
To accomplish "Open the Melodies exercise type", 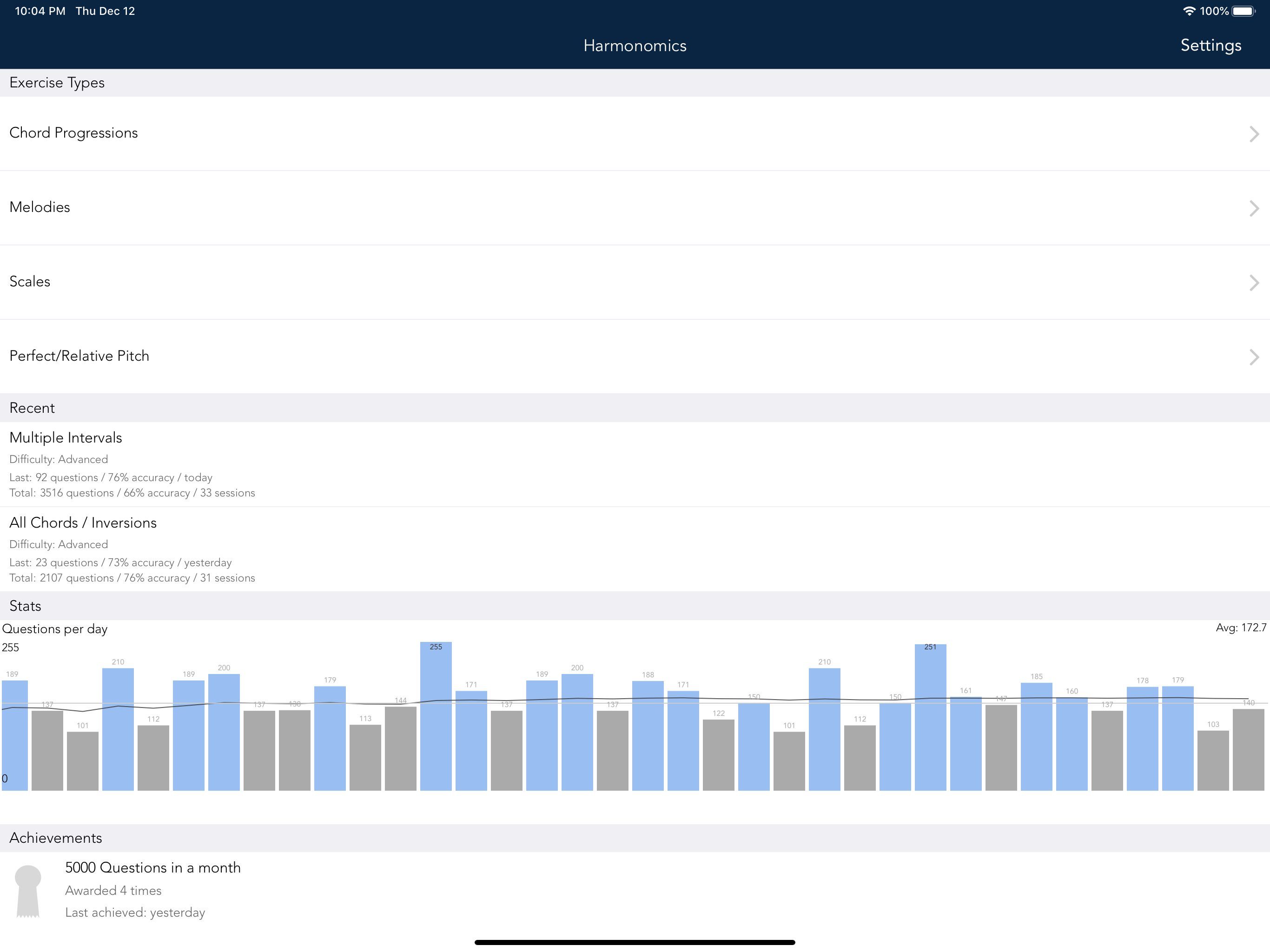I will (635, 208).
